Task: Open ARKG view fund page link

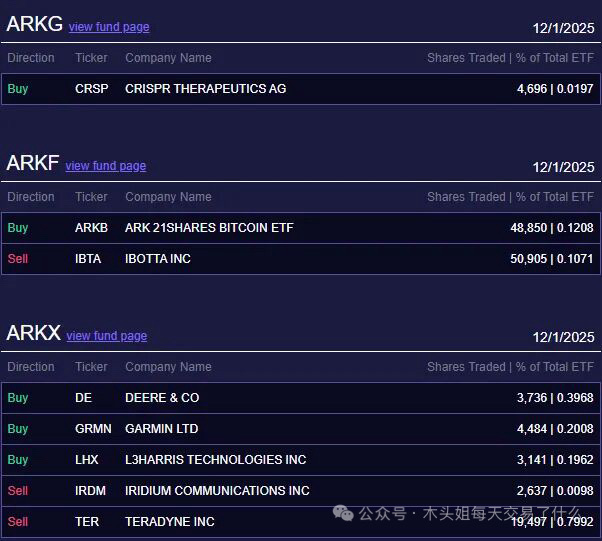Action: pos(109,27)
